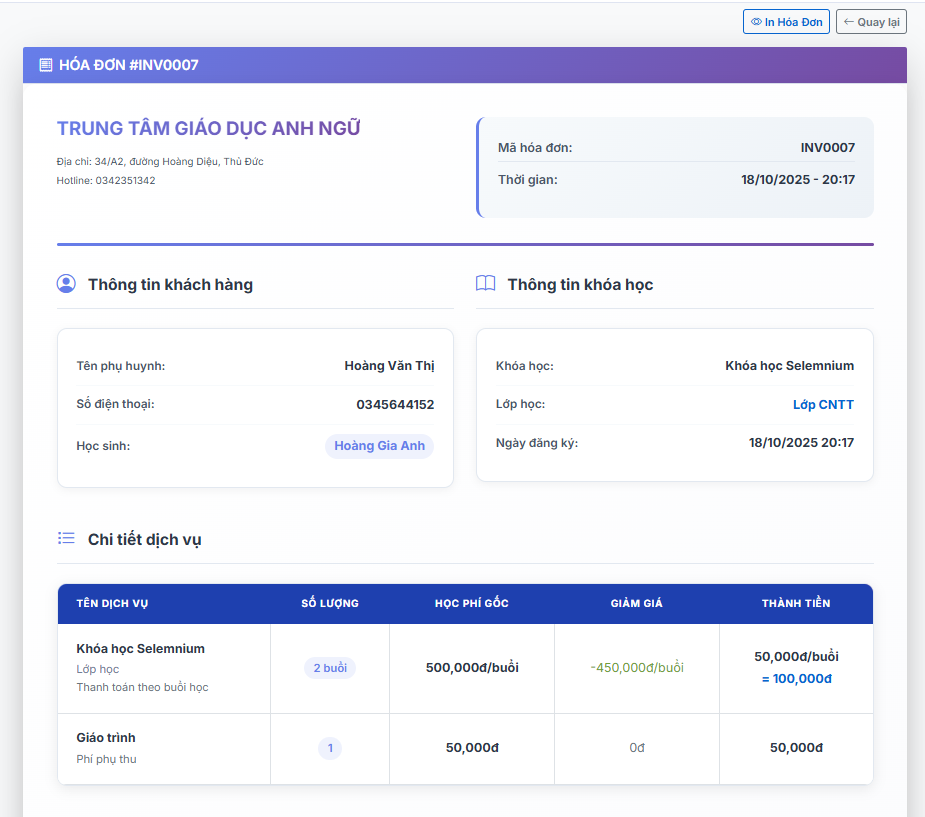Screen dimensions: 925x817
Task: Click the list icon beside Chi tiết dịch vụ
Action: [x=66, y=538]
